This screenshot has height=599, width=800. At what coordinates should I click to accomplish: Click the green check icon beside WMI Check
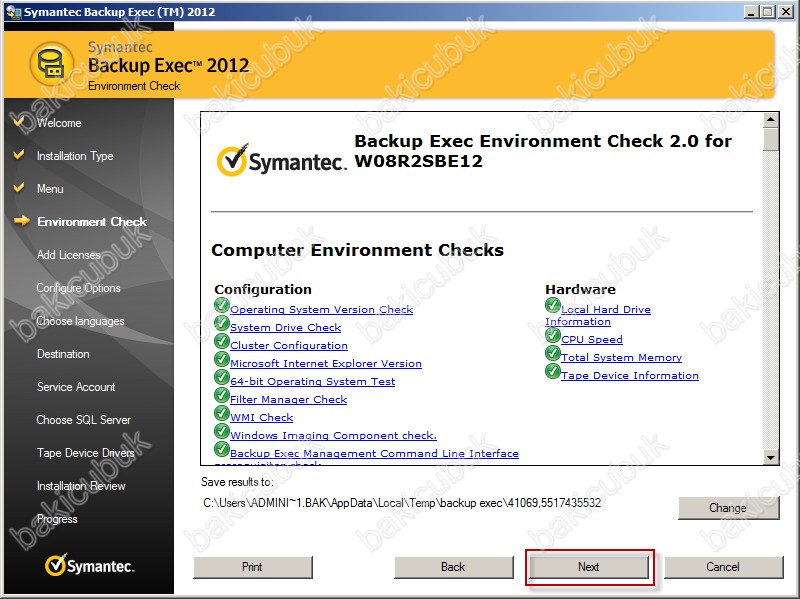[x=221, y=413]
